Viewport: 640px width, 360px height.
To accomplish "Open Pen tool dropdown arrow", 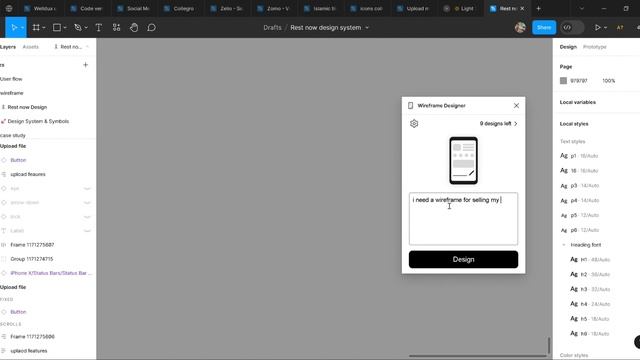I will pyautogui.click(x=86, y=27).
